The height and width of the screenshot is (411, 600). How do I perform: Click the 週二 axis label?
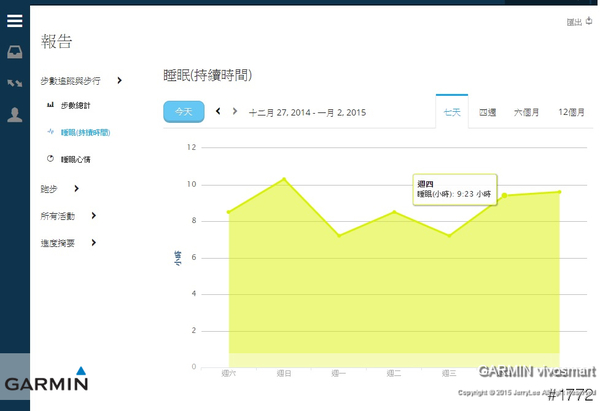(394, 373)
